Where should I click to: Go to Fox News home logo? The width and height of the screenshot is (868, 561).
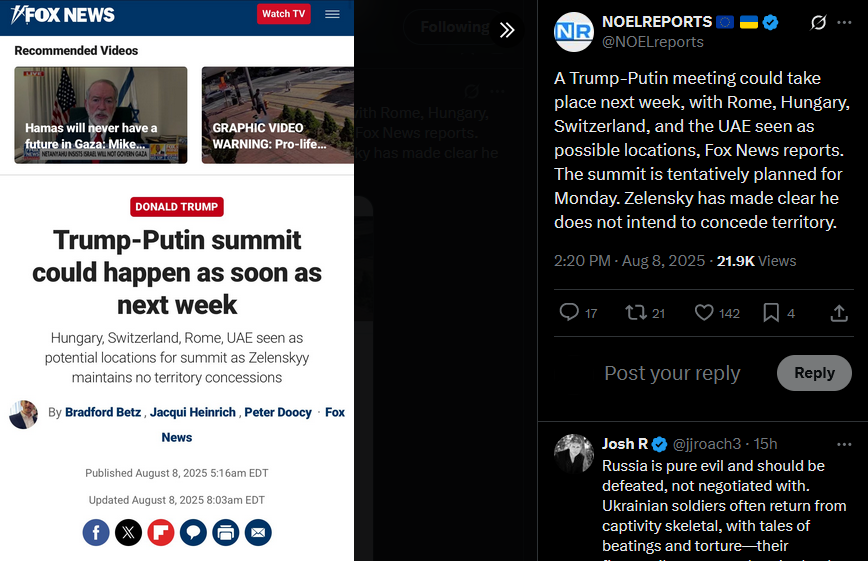tap(63, 14)
